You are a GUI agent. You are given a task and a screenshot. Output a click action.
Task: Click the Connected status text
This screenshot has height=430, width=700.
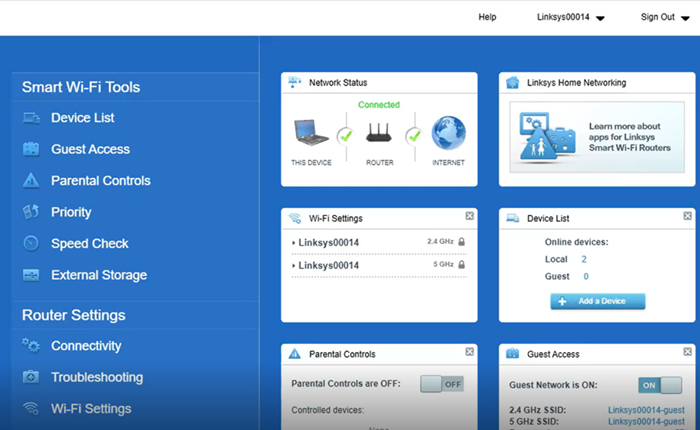[x=379, y=104]
